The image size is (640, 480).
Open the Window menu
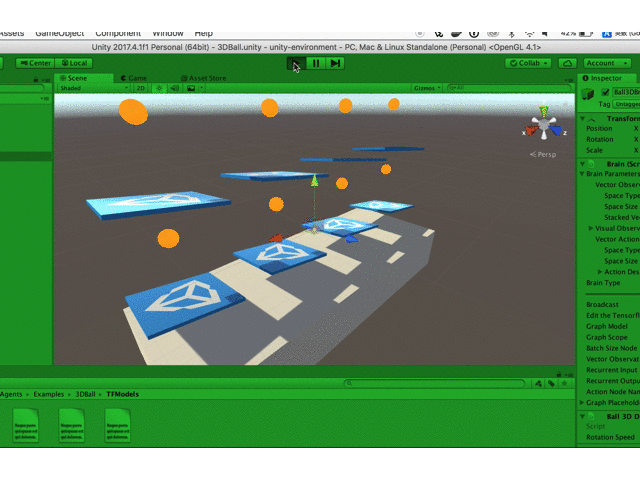[168, 34]
